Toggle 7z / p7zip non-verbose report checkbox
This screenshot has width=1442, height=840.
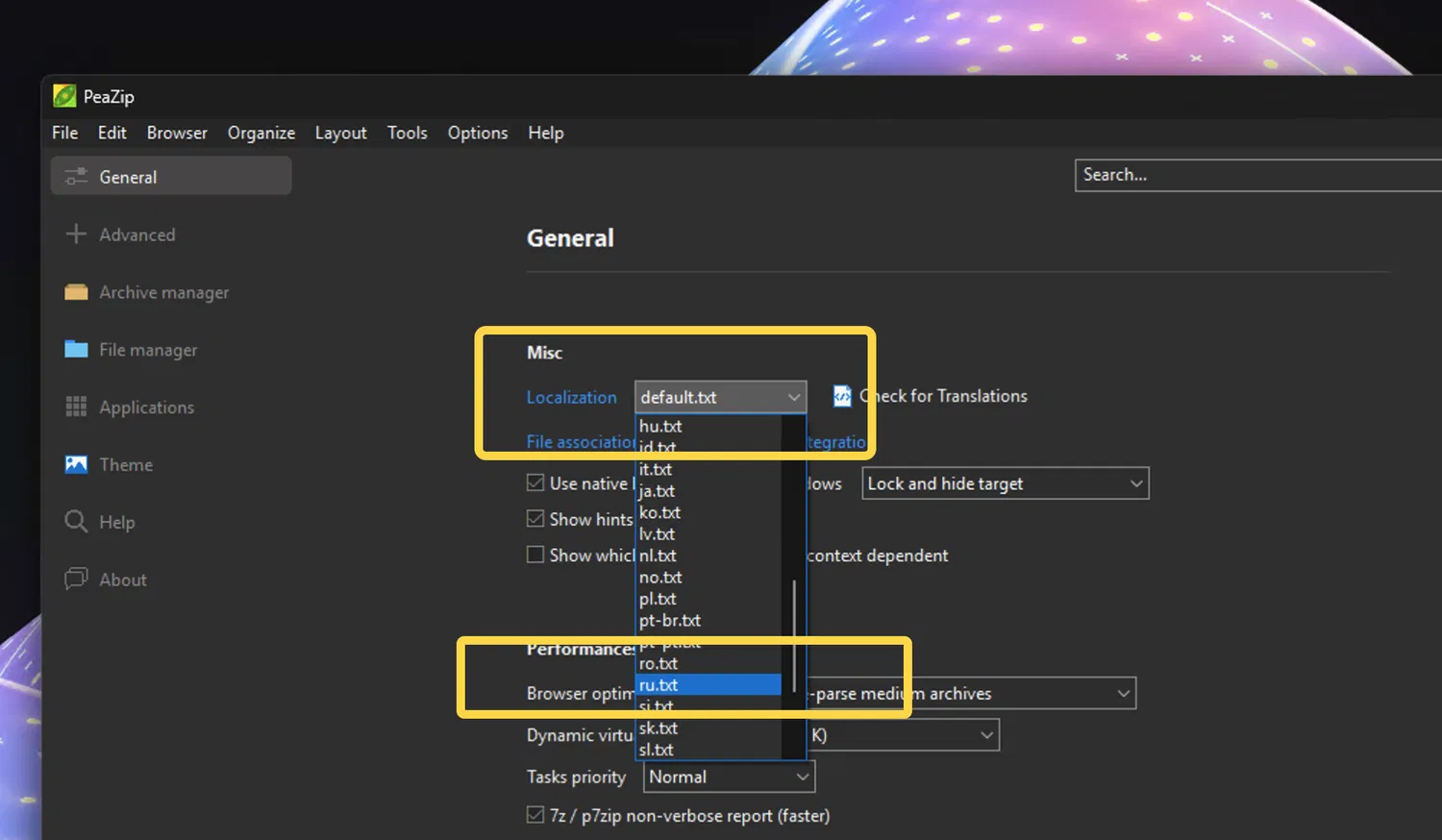(x=535, y=815)
